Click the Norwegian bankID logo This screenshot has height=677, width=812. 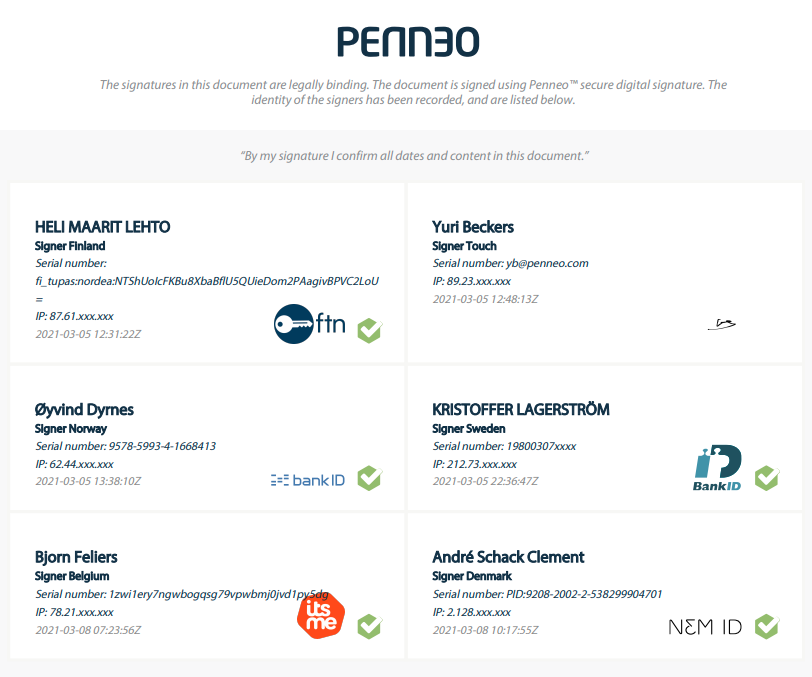tap(308, 480)
